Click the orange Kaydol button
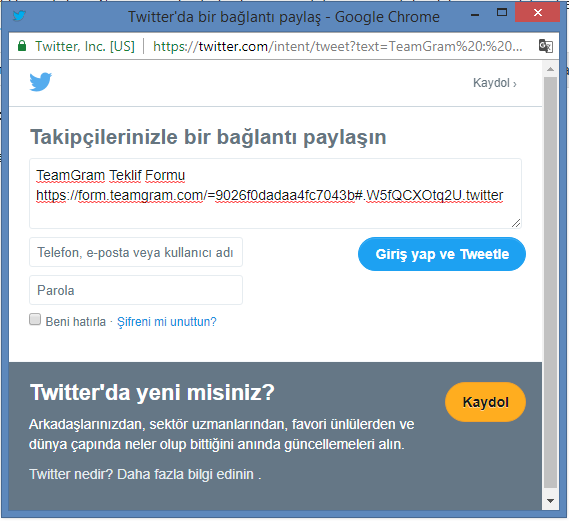This screenshot has height=521, width=569. click(x=485, y=402)
